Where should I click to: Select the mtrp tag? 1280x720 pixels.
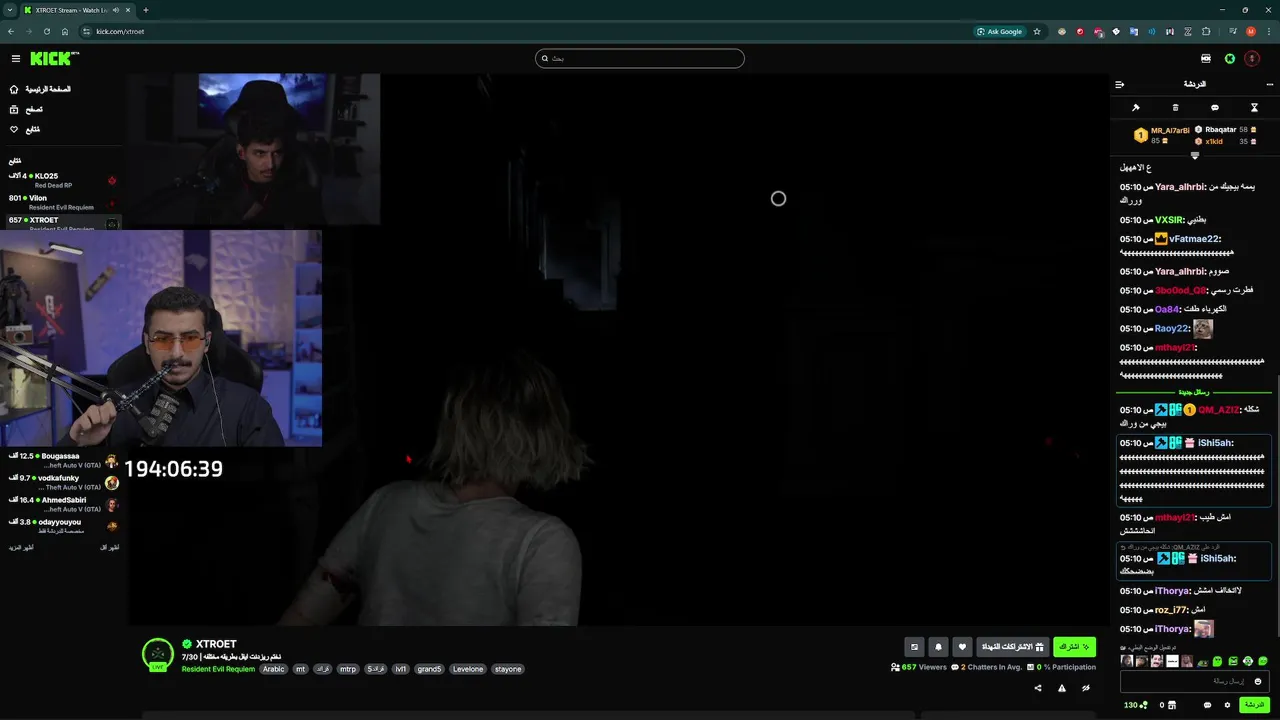pos(348,669)
